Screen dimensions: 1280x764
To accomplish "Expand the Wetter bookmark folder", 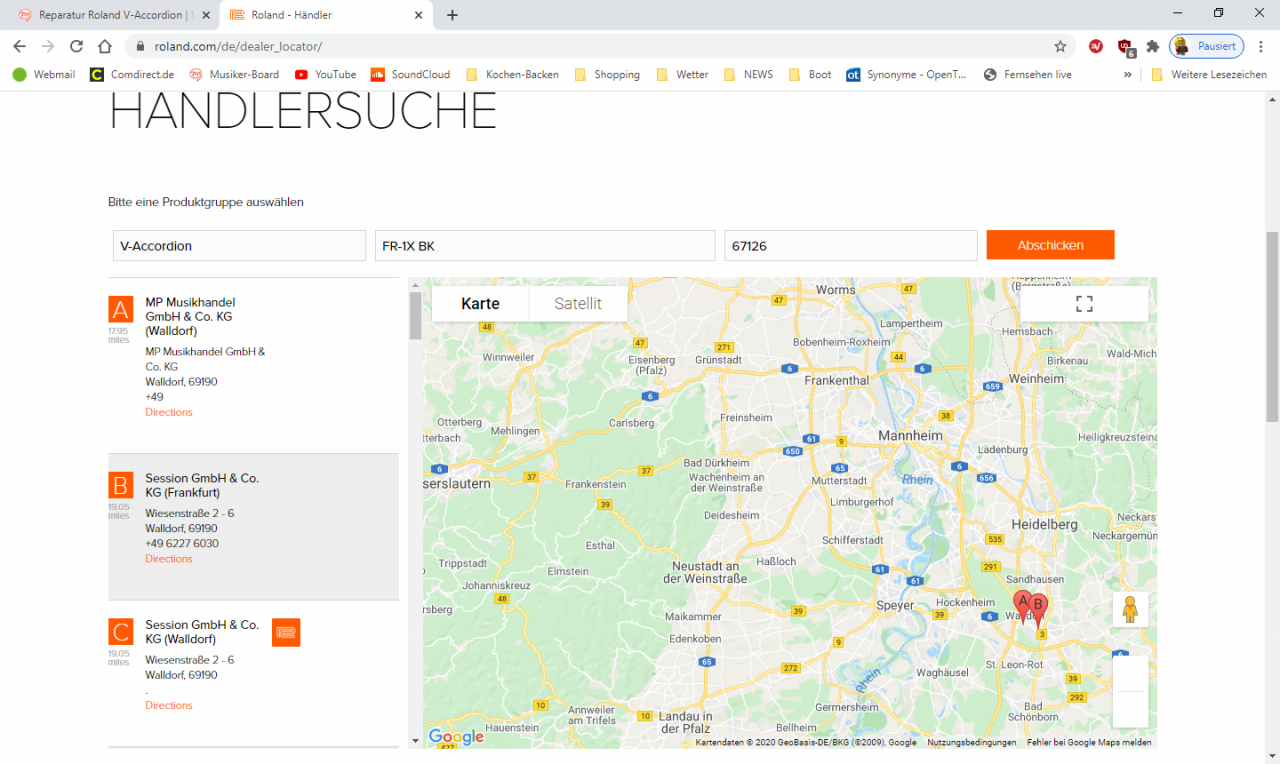I will coord(682,74).
